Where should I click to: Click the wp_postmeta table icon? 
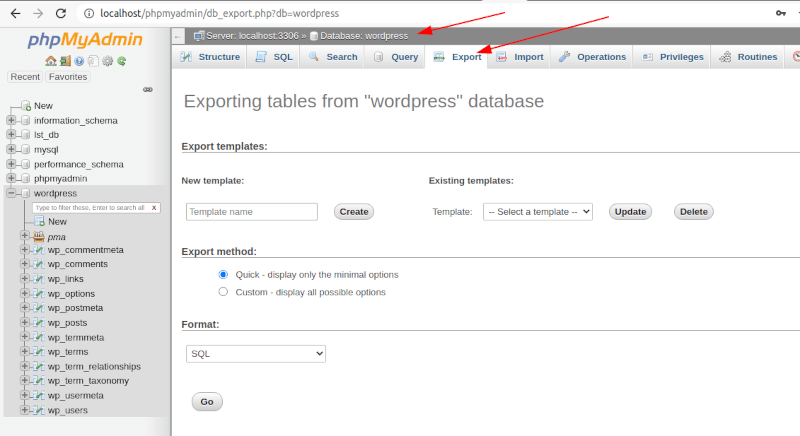[x=38, y=308]
